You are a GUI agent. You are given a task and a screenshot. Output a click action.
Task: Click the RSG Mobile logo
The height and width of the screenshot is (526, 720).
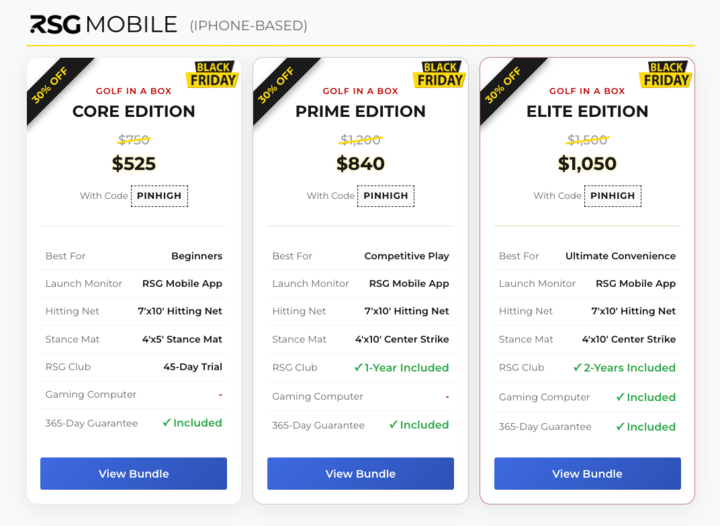(103, 24)
